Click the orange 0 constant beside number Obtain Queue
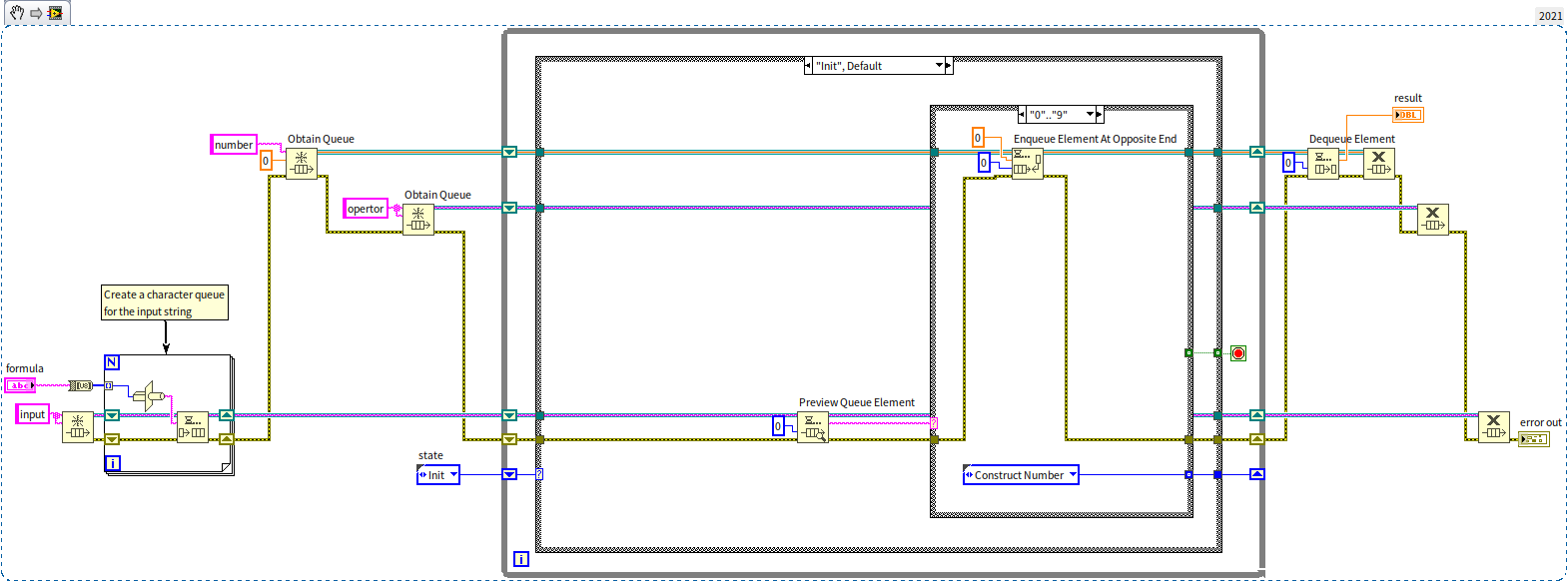 pyautogui.click(x=266, y=160)
